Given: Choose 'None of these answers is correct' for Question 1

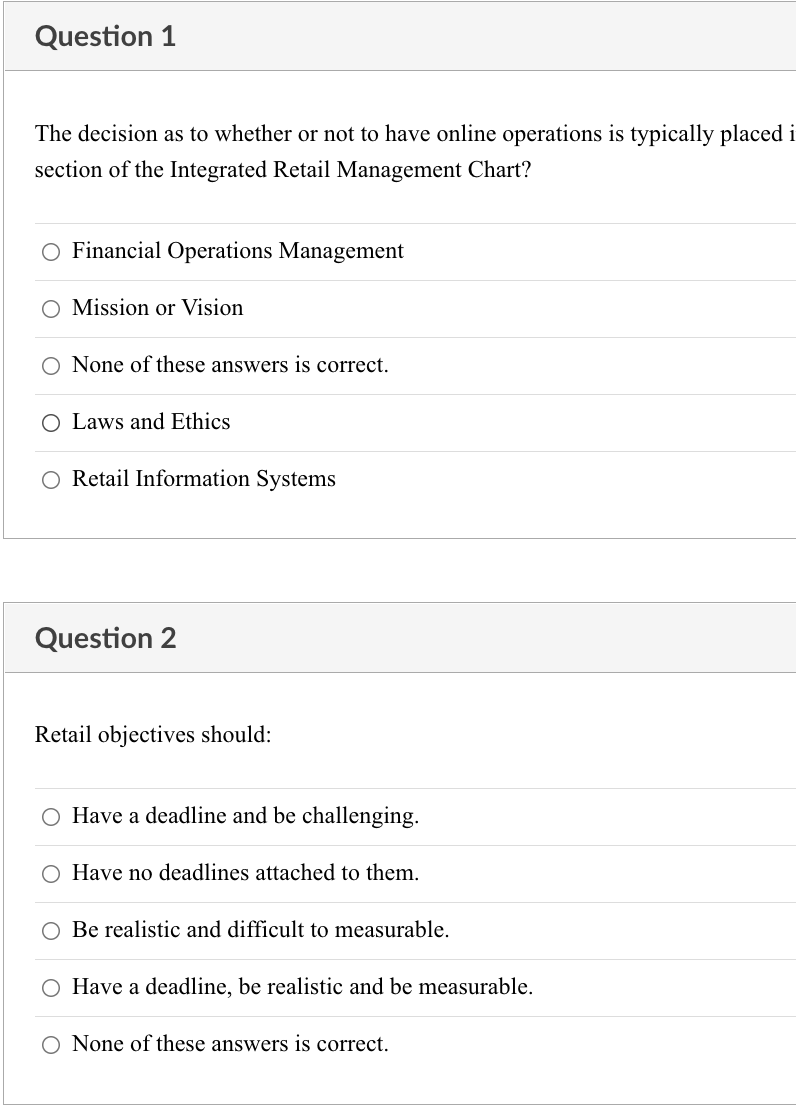Looking at the screenshot, I should 51,366.
